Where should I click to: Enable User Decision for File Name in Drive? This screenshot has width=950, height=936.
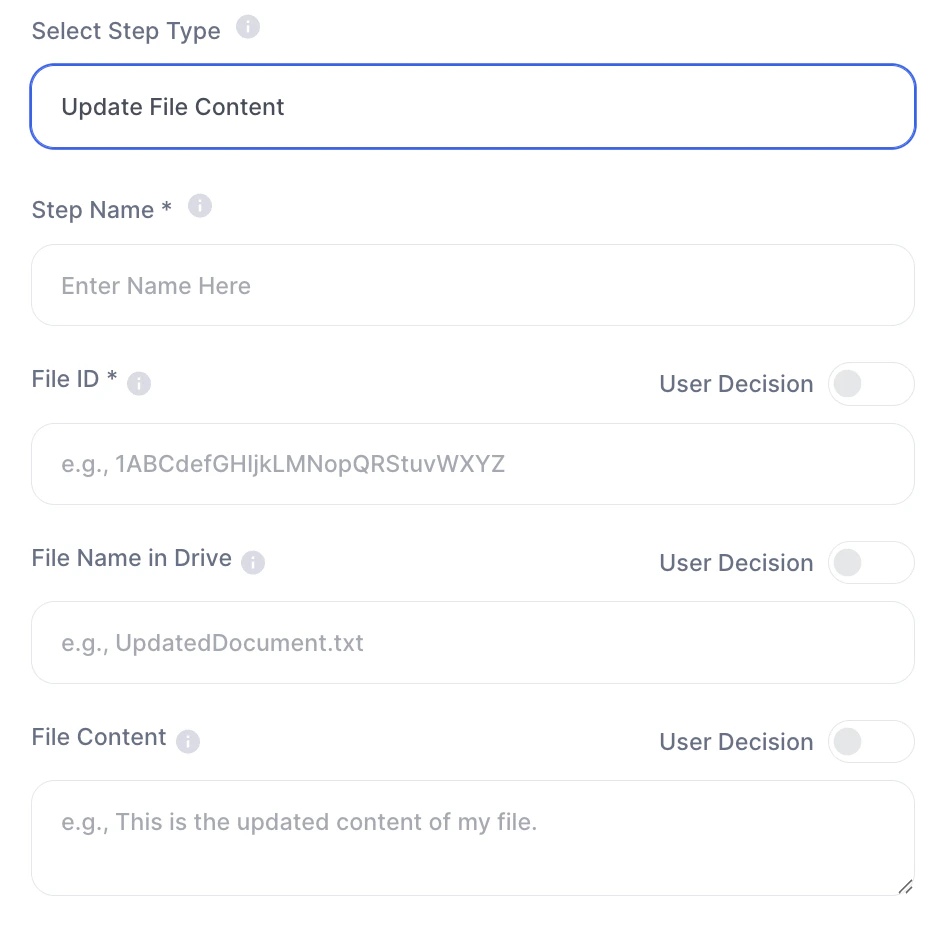pyautogui.click(x=870, y=563)
